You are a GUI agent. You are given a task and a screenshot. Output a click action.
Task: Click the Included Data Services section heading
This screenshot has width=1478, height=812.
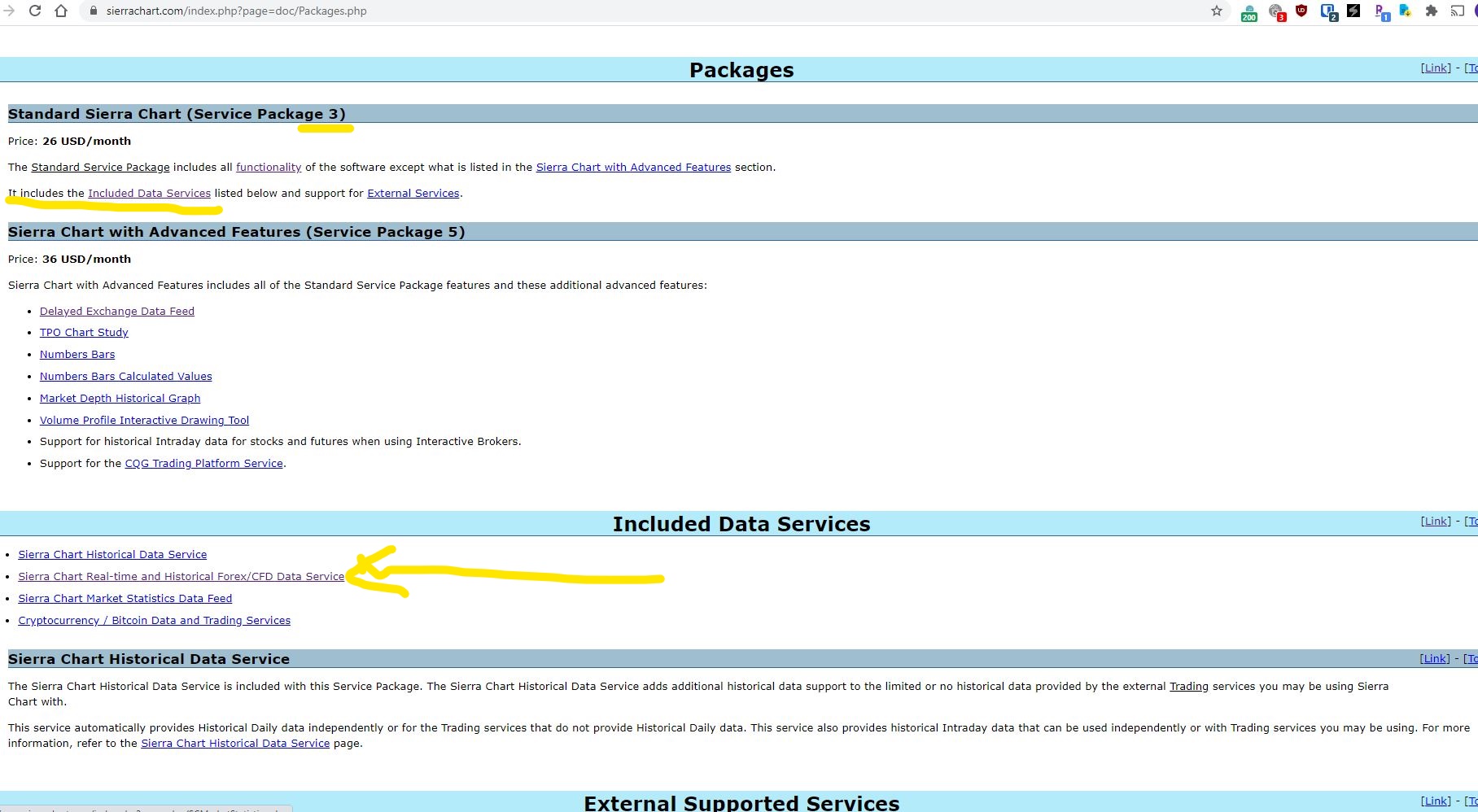click(741, 524)
